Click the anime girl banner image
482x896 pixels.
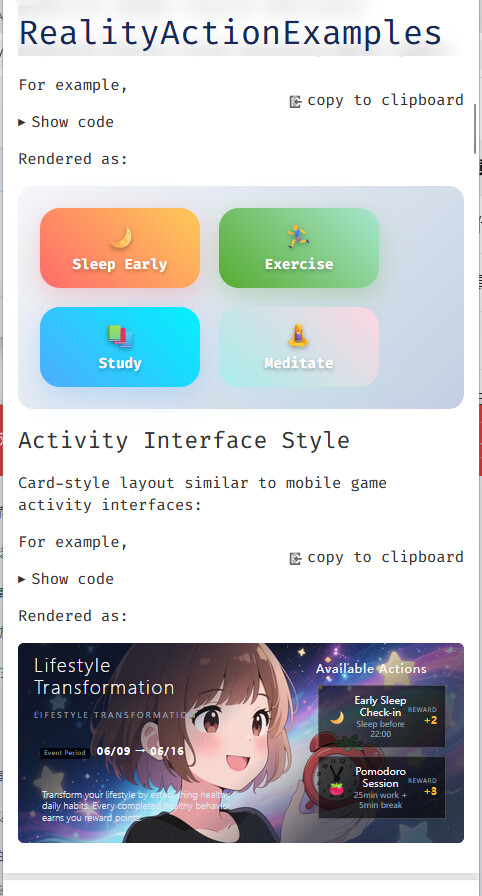pyautogui.click(x=241, y=743)
